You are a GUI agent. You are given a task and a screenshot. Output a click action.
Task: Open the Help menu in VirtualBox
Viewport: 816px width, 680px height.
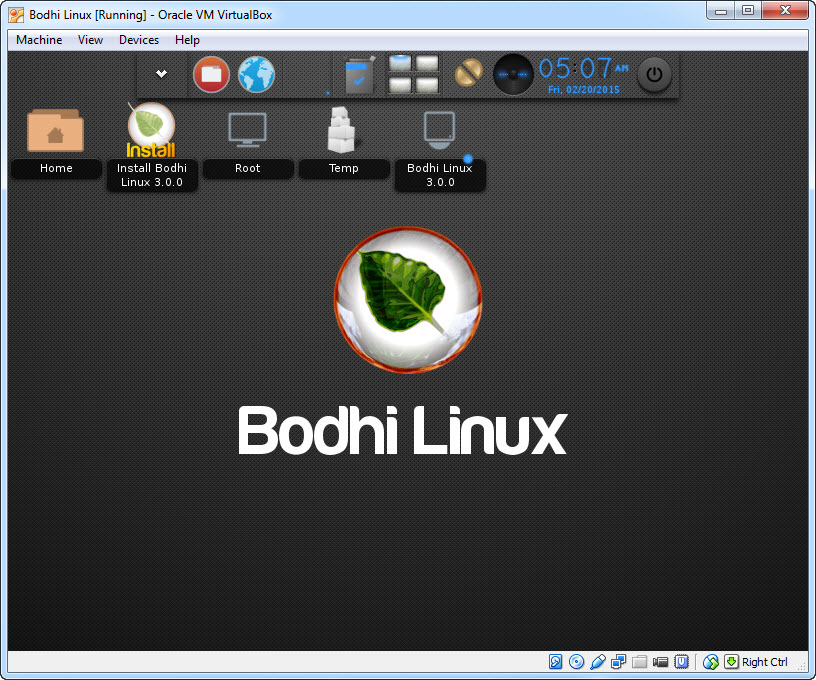coord(187,40)
